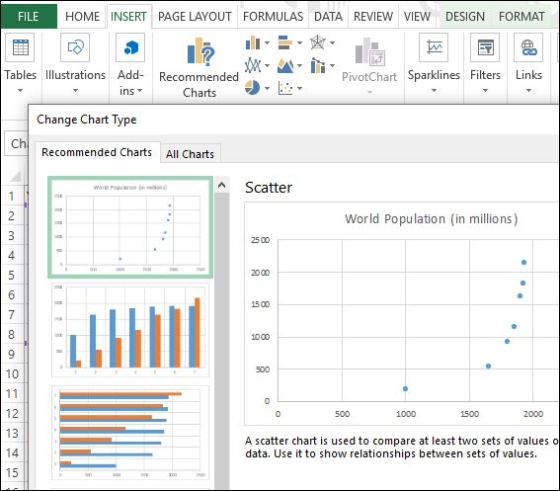Select the scatter chart thumbnail
The height and width of the screenshot is (491, 560).
coord(130,227)
